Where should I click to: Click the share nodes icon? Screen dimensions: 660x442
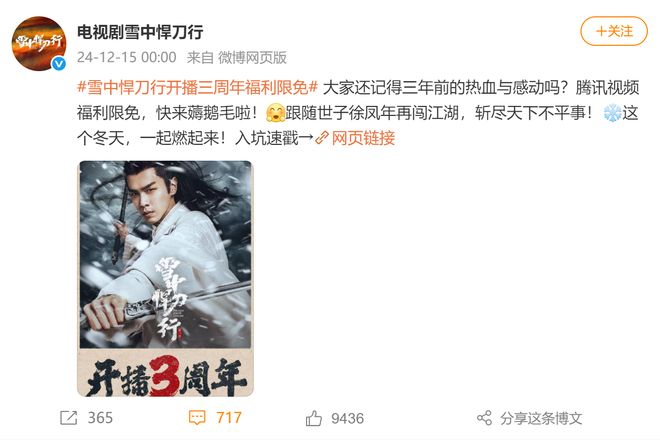pos(484,418)
